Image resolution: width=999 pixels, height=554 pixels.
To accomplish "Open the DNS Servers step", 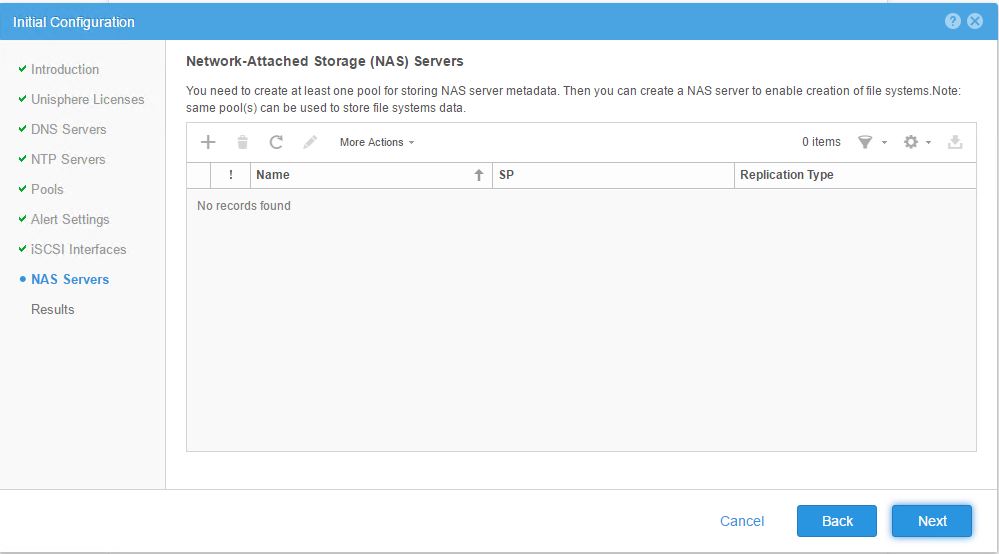I will [x=68, y=129].
